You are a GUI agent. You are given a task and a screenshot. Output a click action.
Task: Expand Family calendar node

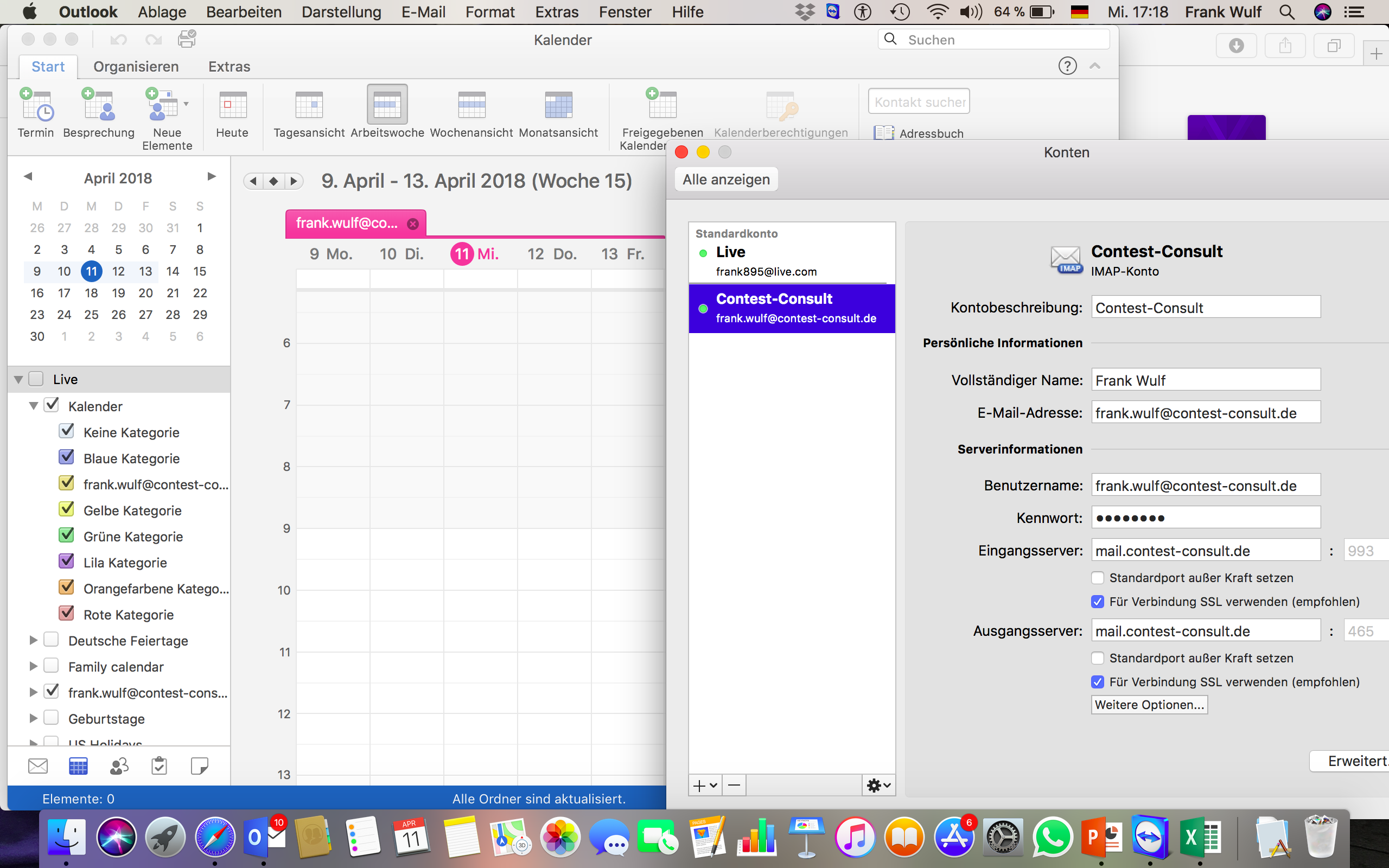tap(33, 666)
